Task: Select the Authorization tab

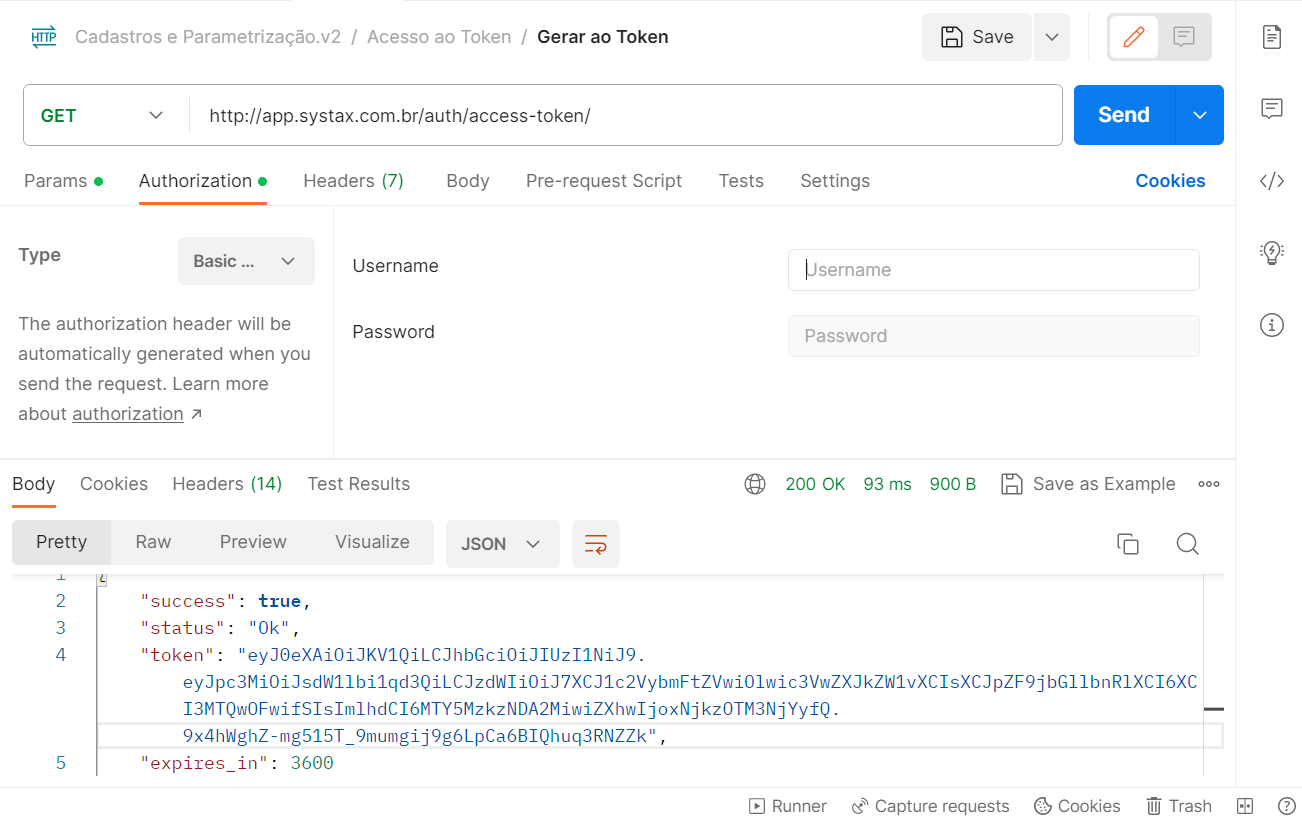Action: [203, 181]
